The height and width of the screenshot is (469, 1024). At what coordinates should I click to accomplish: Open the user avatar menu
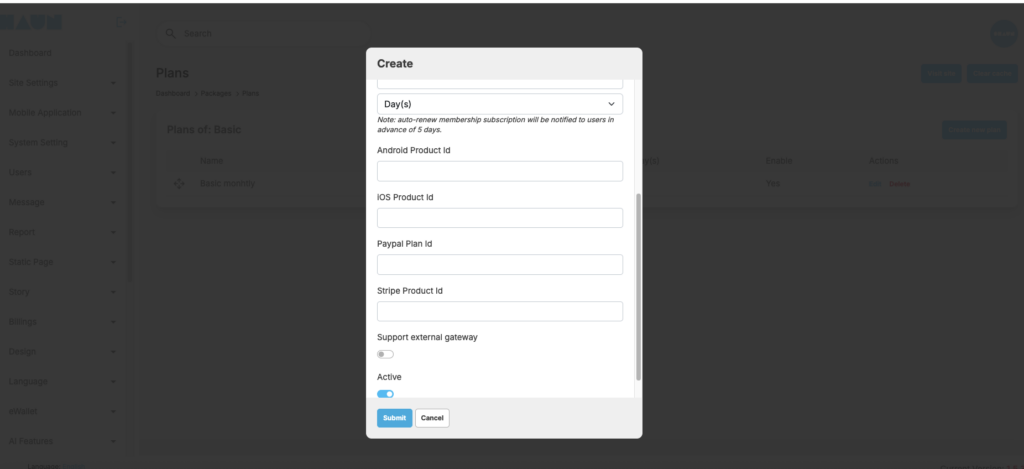1003,33
